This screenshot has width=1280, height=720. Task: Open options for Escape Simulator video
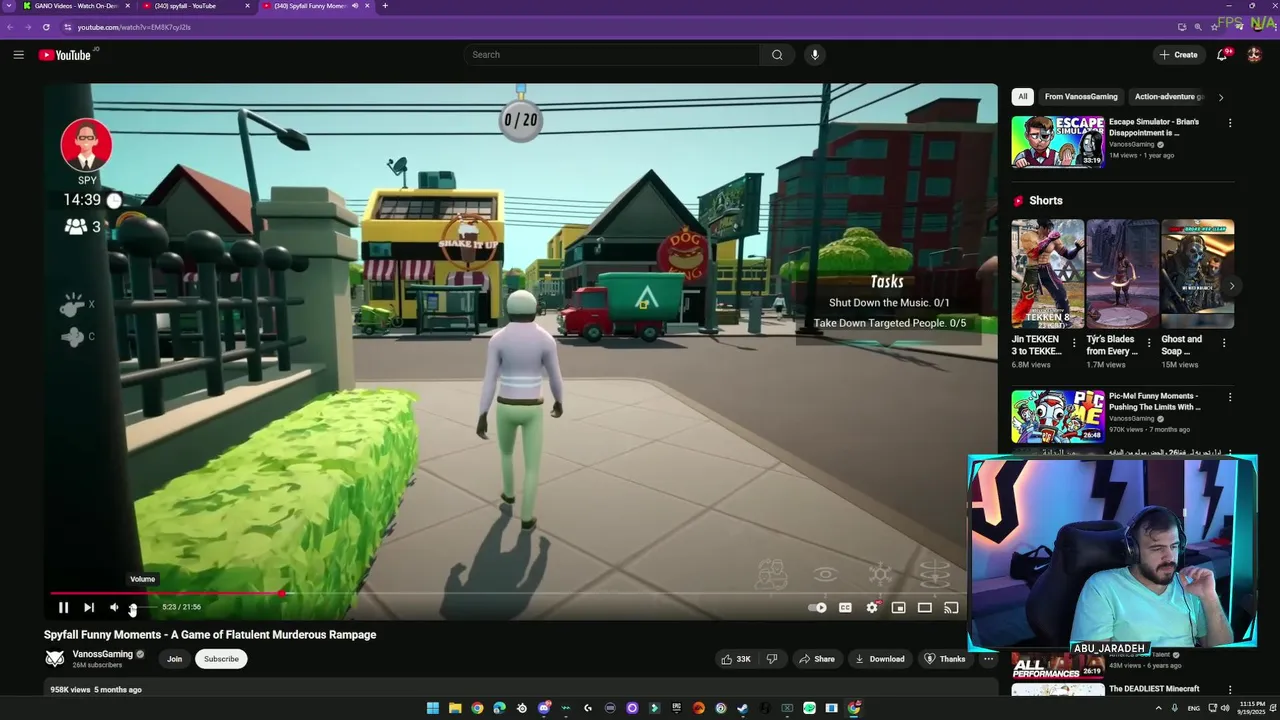pyautogui.click(x=1230, y=123)
